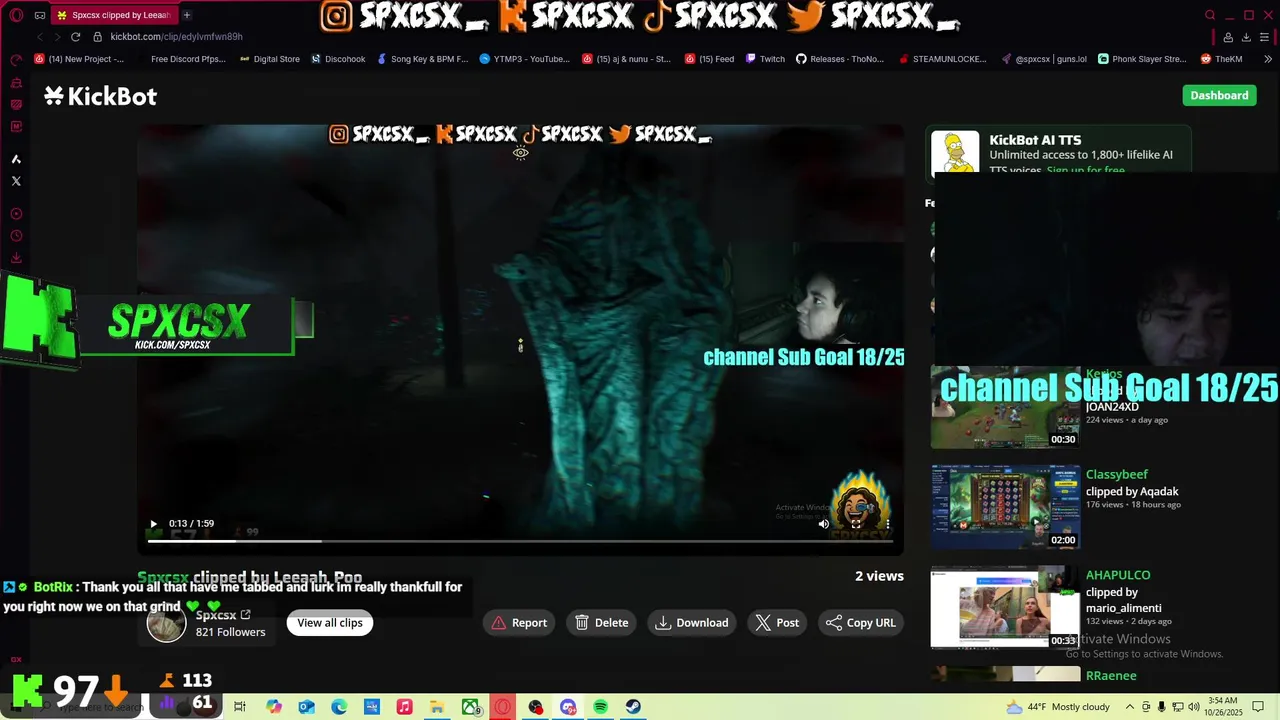Open Spotify from the taskbar
The image size is (1280, 720).
[x=601, y=707]
